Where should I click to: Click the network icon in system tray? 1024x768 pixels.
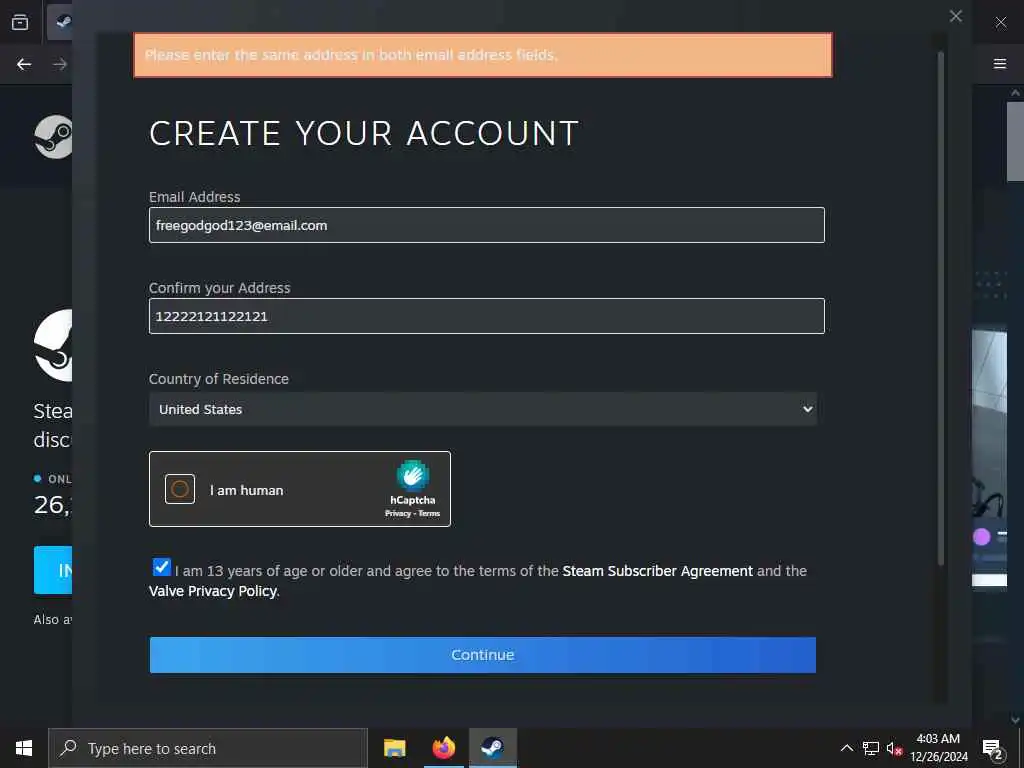click(x=871, y=748)
